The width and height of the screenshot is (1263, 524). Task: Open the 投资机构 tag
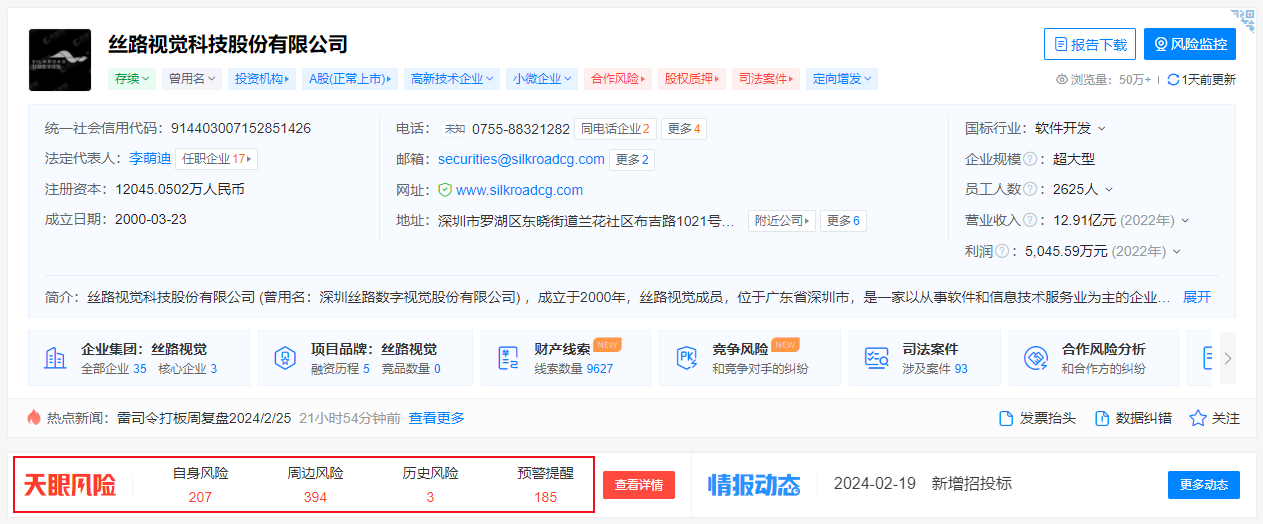(262, 78)
